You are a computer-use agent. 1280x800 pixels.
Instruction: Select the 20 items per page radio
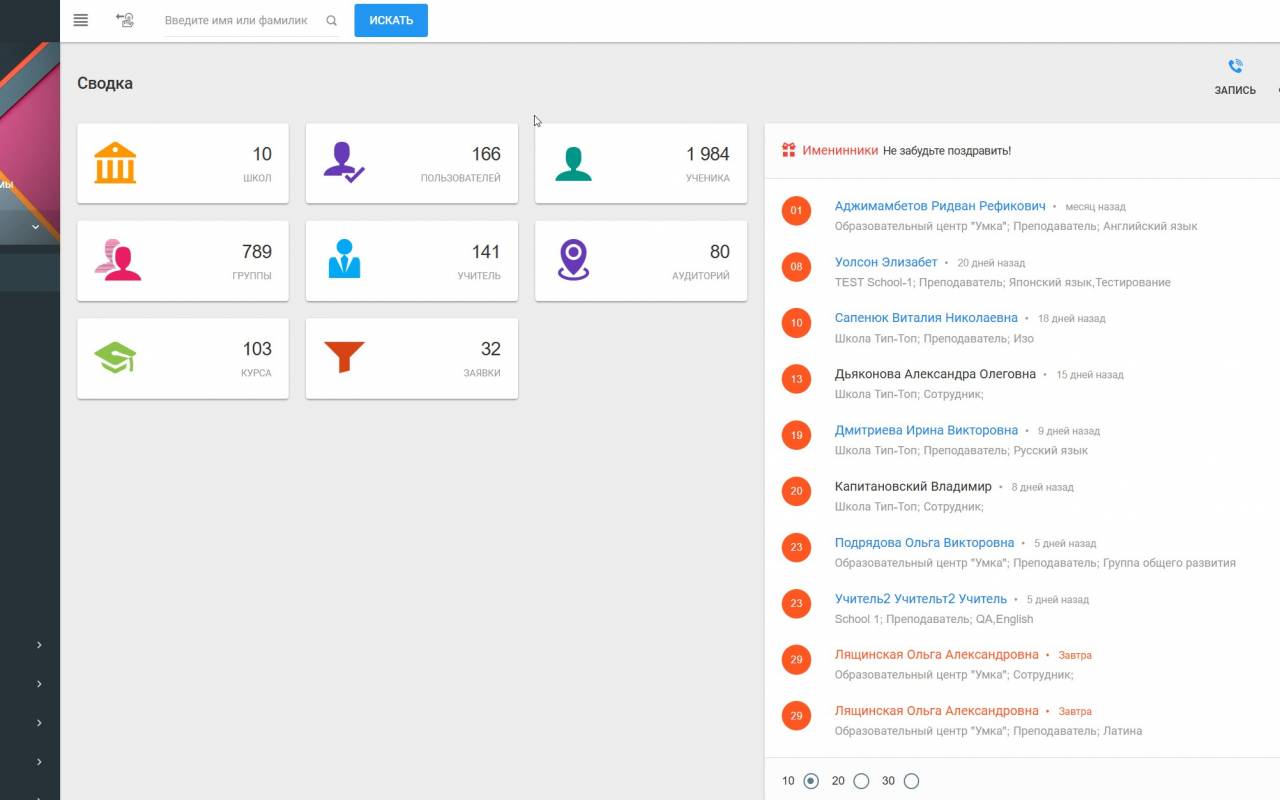[861, 781]
